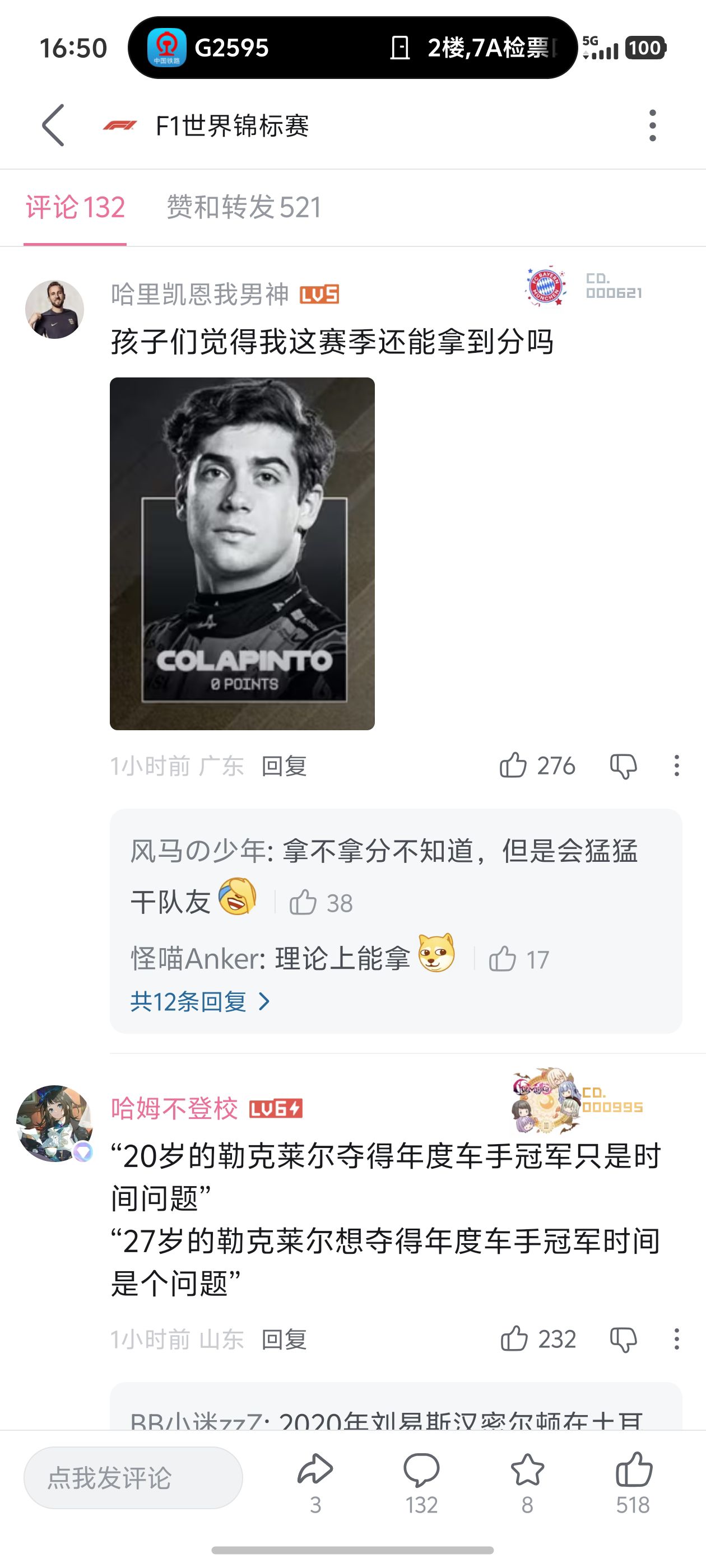The image size is (706, 1568).
Task: Dislike the comment by 哈姆不登校
Action: pyautogui.click(x=623, y=1339)
